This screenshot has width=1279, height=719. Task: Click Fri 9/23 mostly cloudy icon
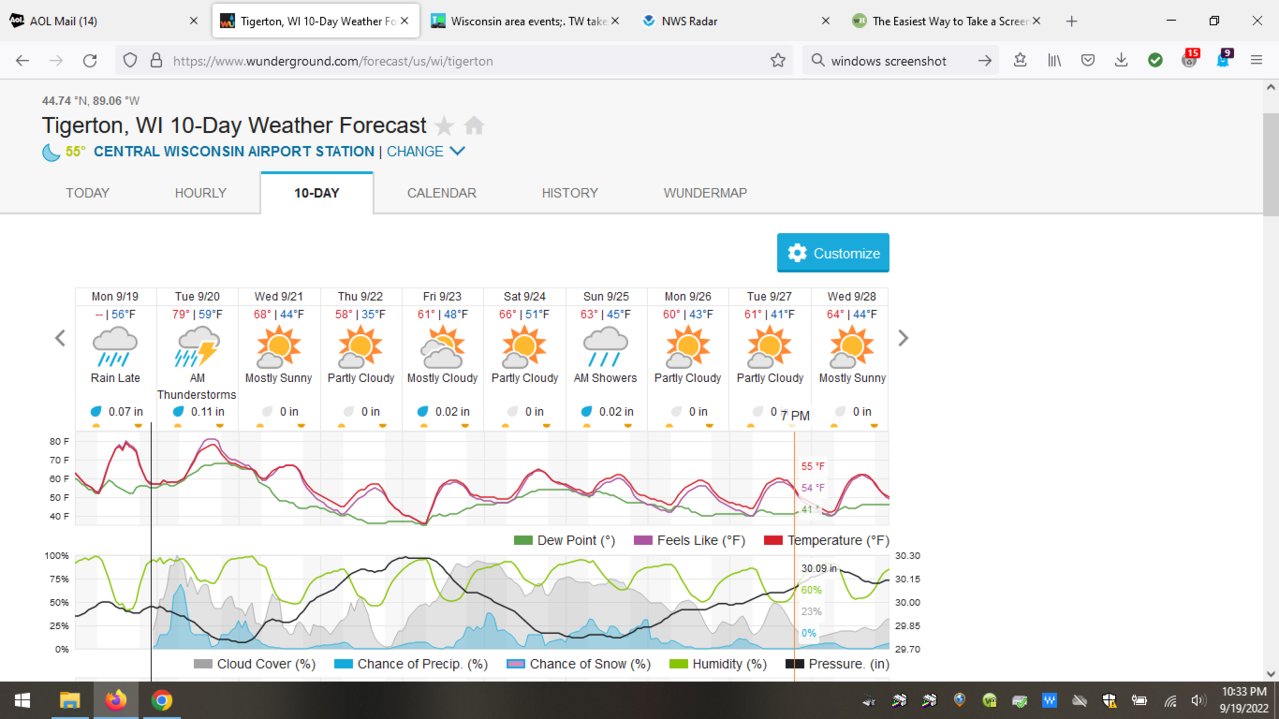(x=442, y=347)
